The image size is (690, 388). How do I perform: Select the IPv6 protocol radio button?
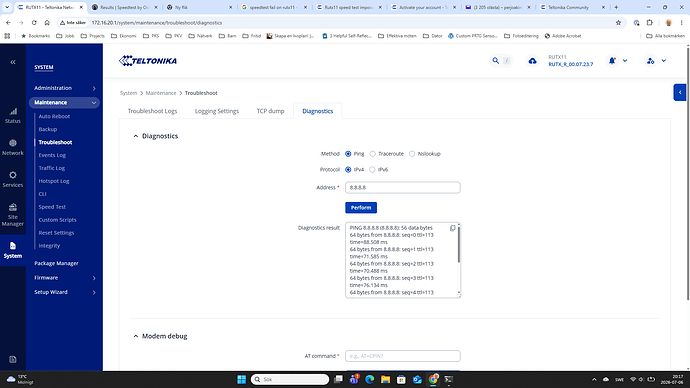372,170
